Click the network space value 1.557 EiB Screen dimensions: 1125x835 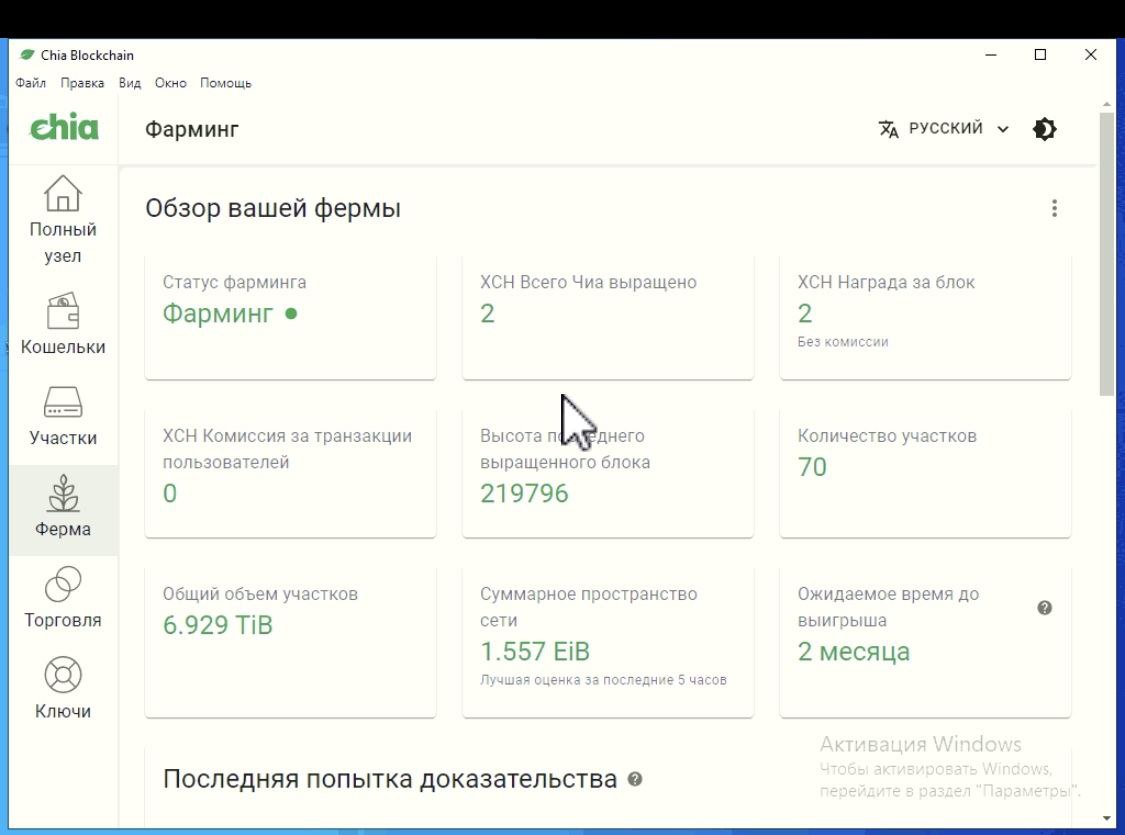535,651
